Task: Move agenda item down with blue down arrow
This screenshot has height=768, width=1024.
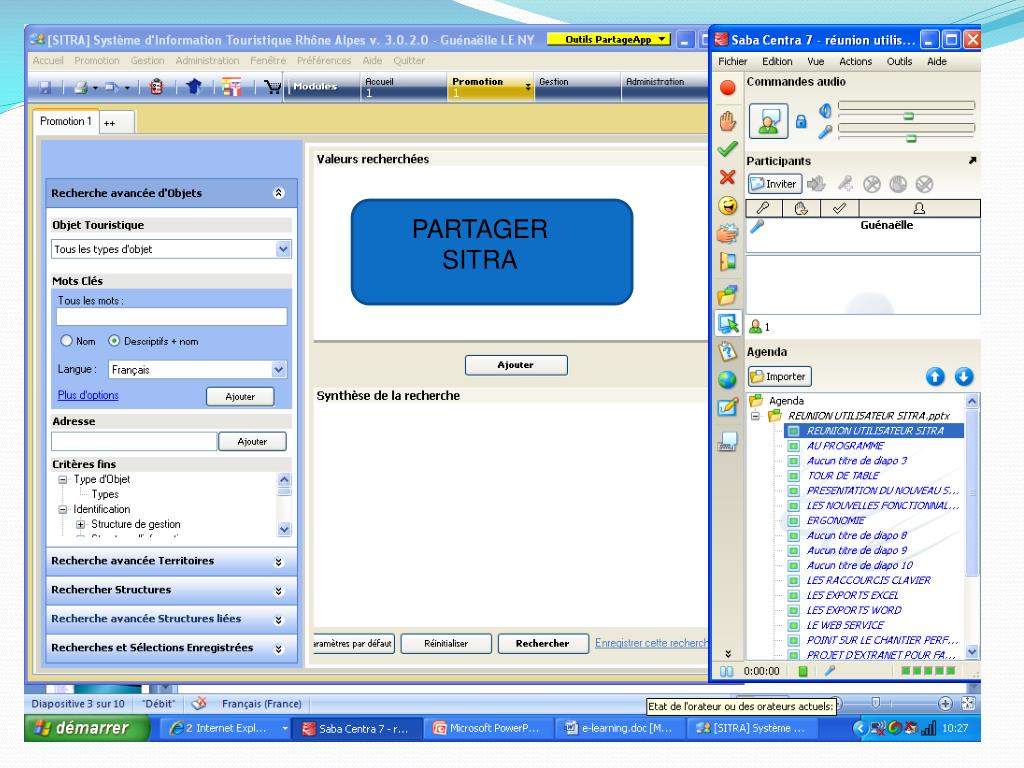Action: click(964, 377)
